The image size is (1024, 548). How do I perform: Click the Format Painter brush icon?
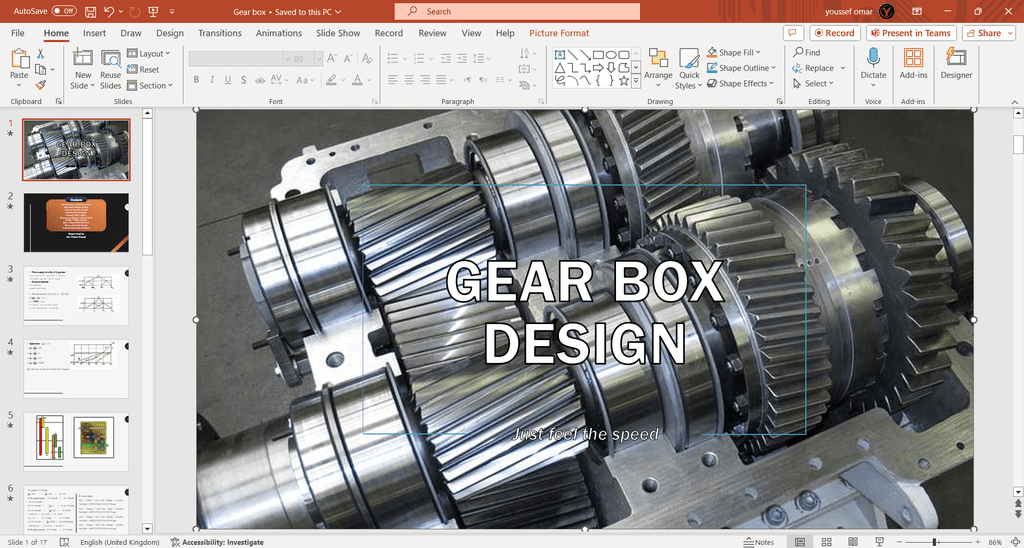(40, 84)
